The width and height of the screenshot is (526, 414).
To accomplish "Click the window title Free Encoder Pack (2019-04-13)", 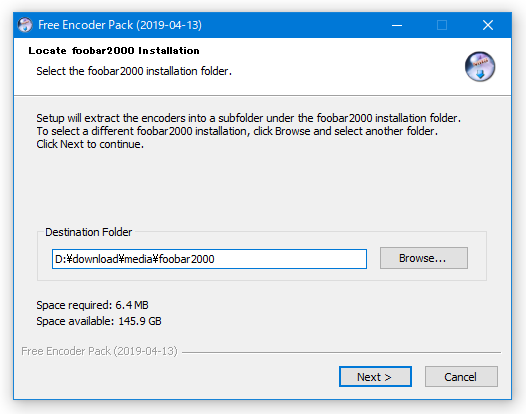I will pos(120,25).
